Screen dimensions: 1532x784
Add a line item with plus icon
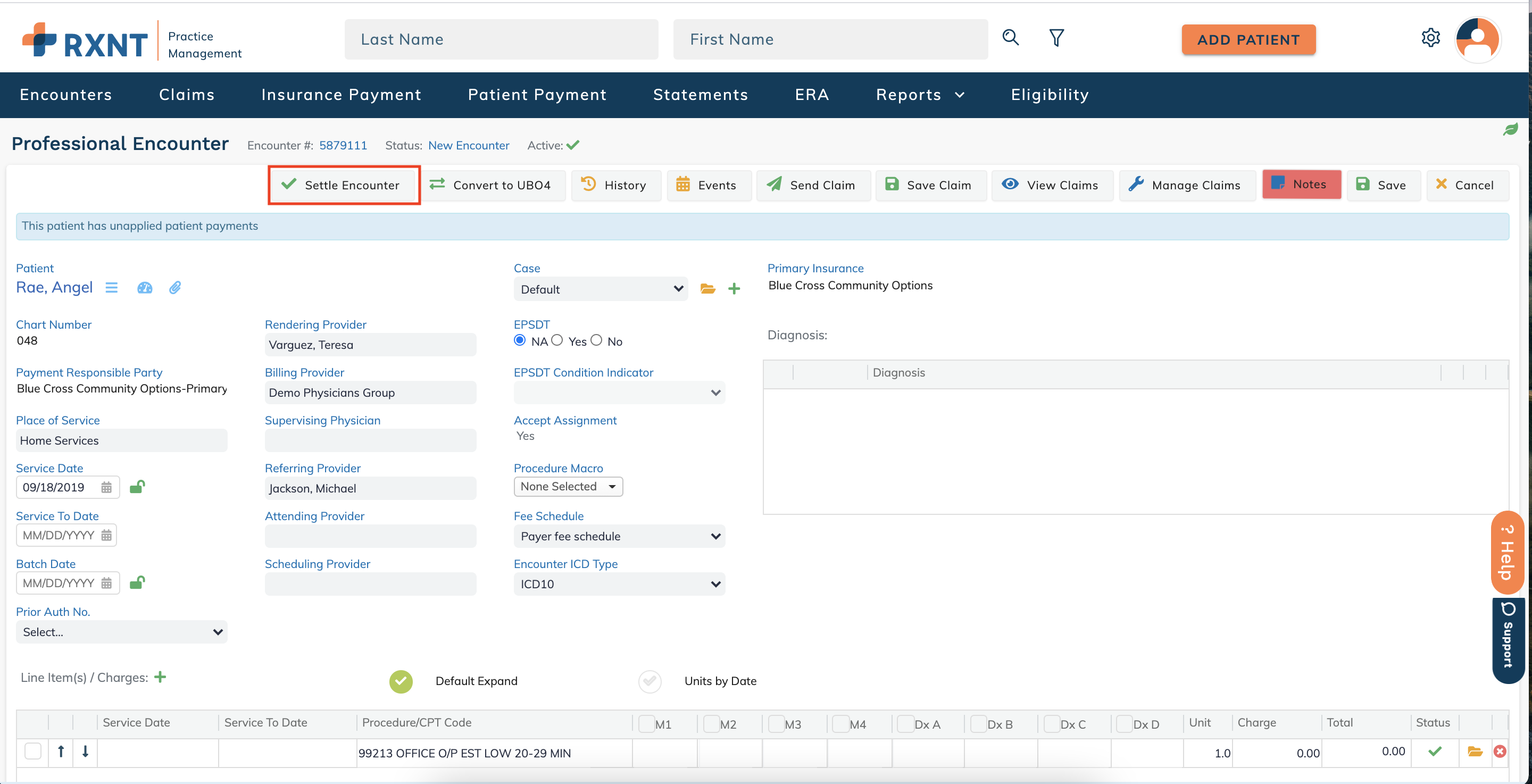(x=160, y=677)
